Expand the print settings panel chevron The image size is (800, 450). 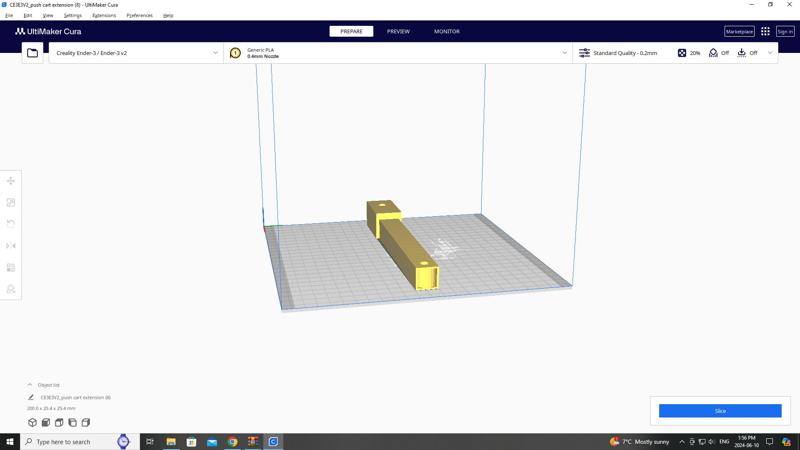coord(770,53)
